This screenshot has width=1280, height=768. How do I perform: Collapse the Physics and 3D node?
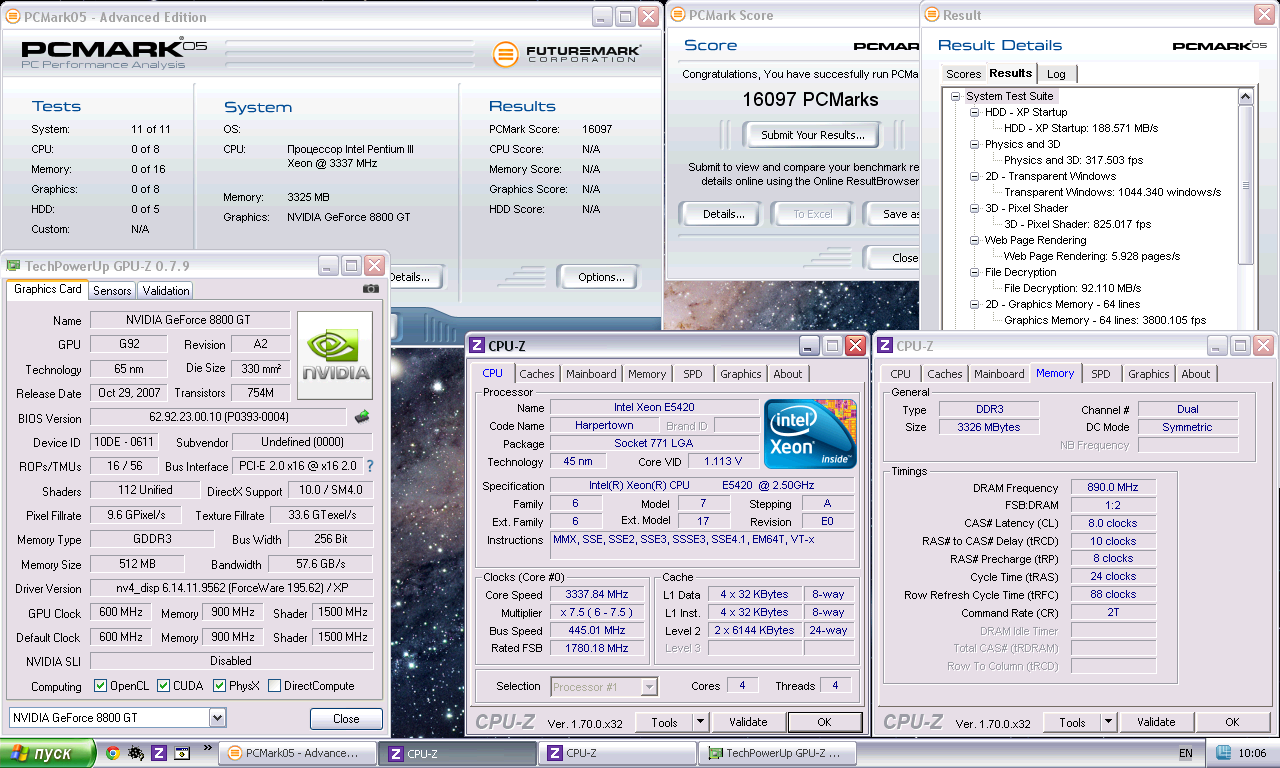[x=975, y=144]
